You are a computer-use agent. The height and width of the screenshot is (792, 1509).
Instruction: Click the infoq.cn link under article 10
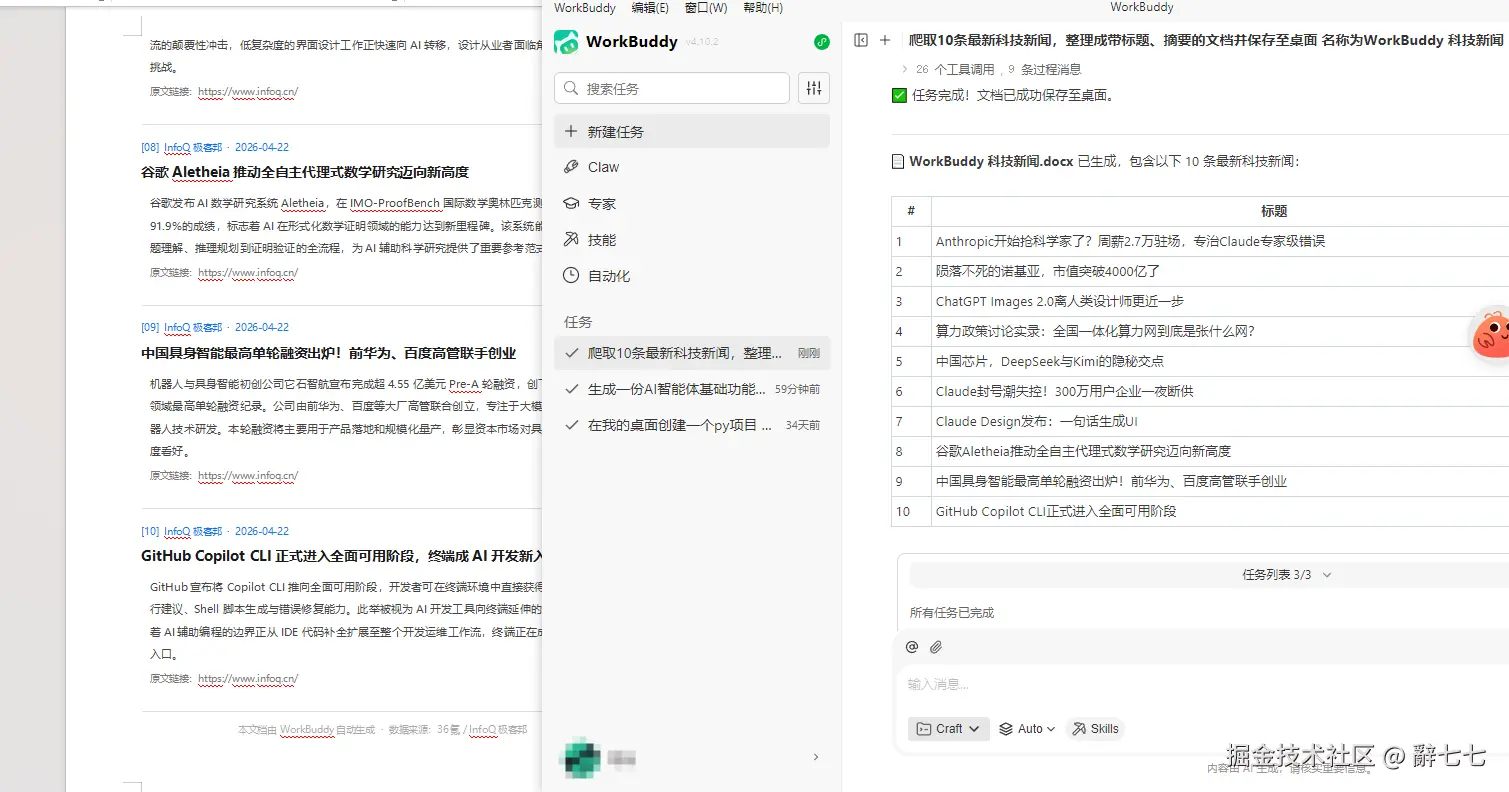click(248, 678)
